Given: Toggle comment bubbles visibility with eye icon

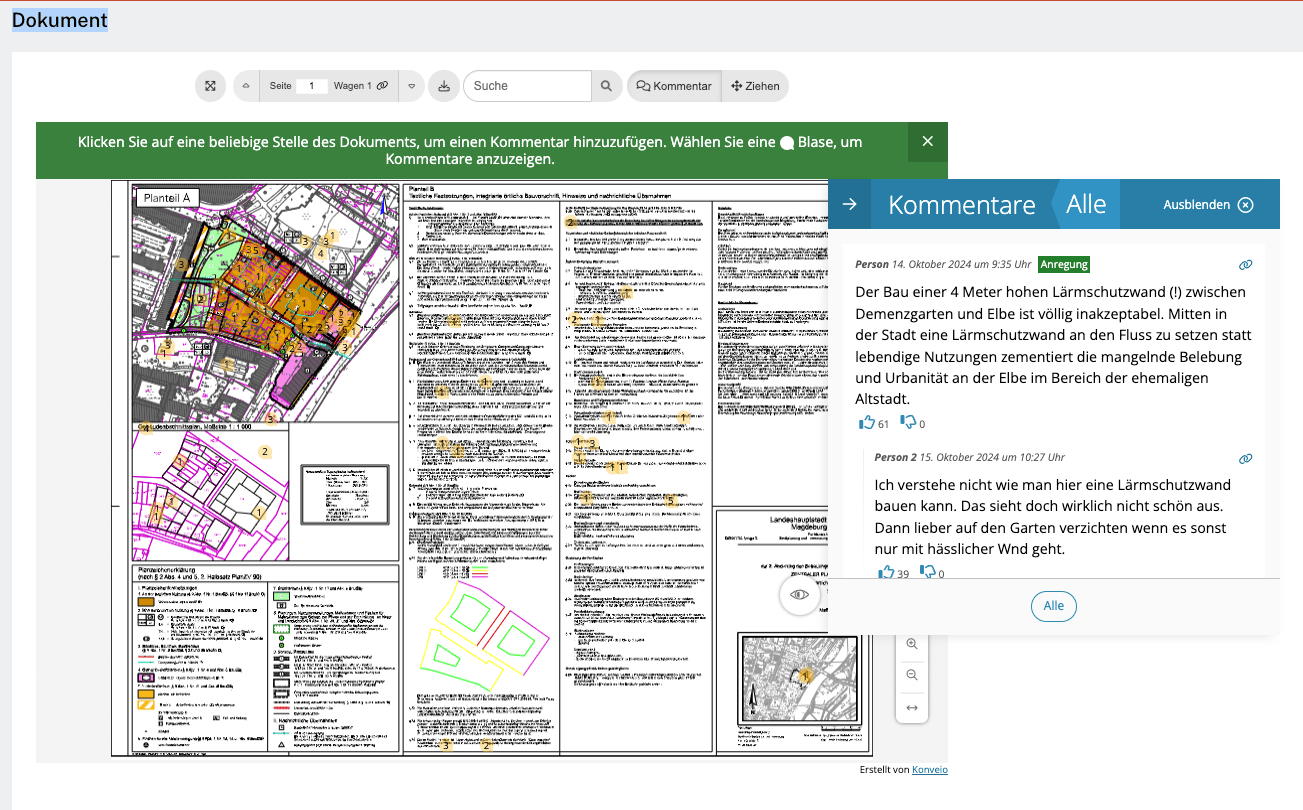Looking at the screenshot, I should point(799,595).
